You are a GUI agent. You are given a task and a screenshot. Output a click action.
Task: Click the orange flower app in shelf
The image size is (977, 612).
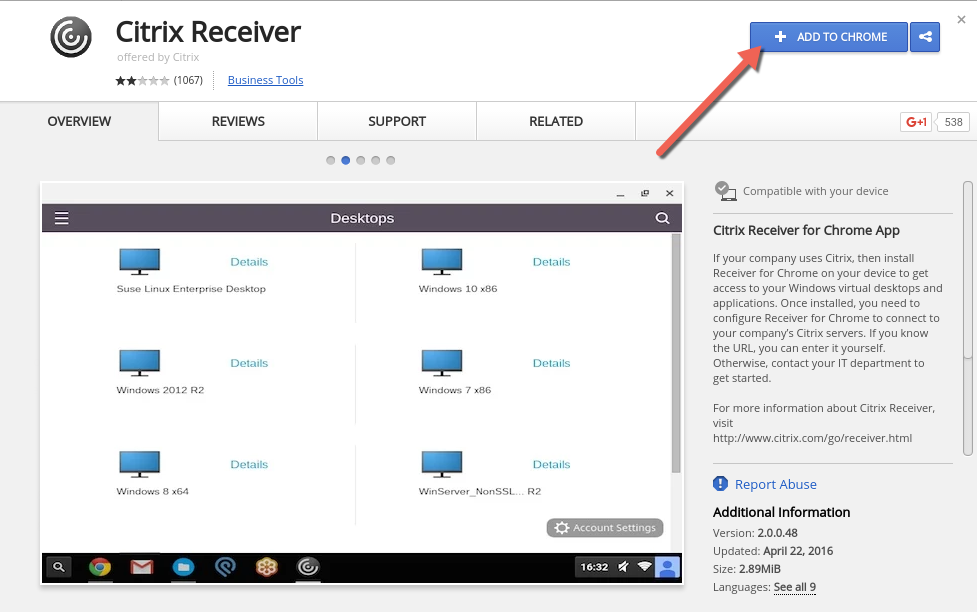point(267,567)
